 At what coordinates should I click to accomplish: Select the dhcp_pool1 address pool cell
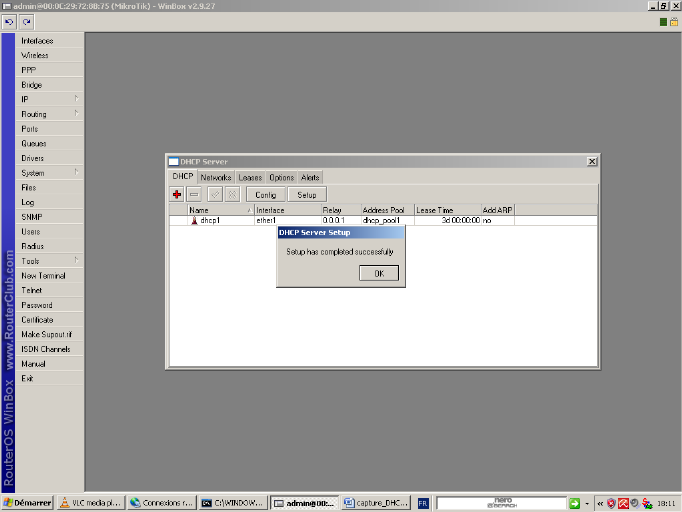point(388,221)
